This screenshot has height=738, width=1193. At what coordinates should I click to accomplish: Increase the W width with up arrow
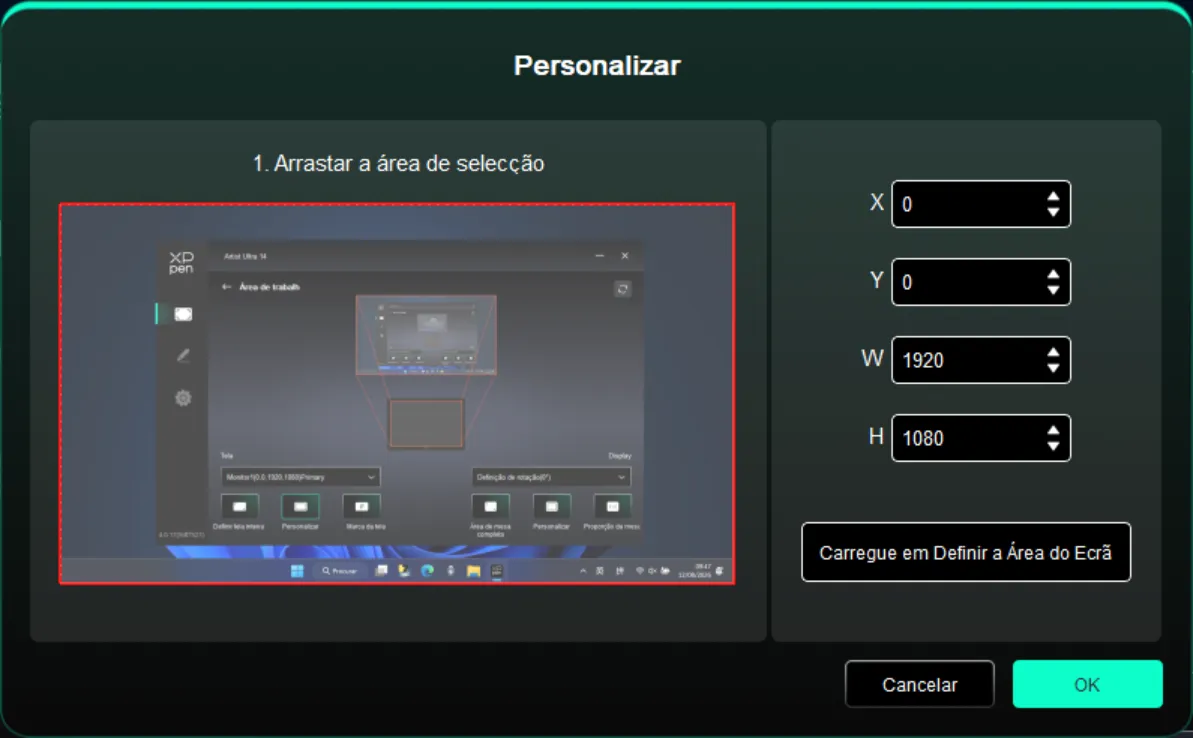pos(1053,353)
